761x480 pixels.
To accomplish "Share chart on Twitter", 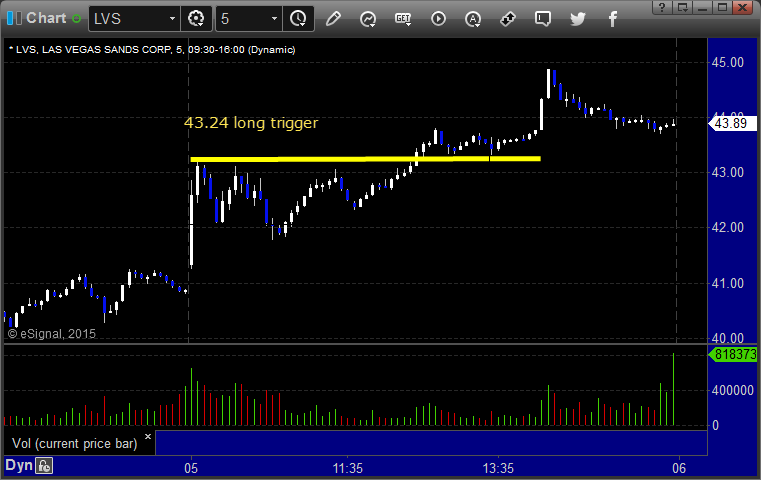I will [578, 19].
